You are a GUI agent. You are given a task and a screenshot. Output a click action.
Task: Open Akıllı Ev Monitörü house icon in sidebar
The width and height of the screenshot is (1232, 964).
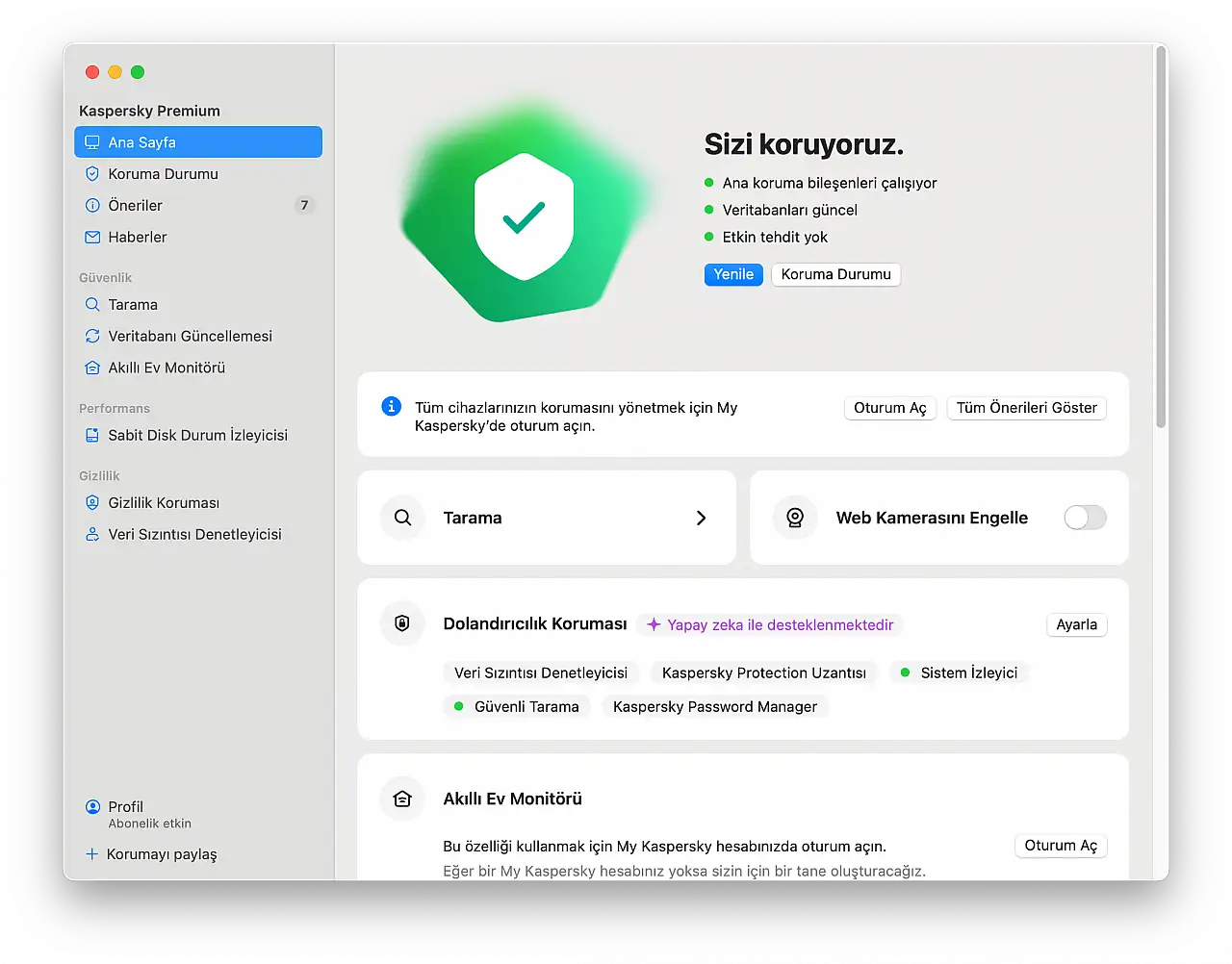pyautogui.click(x=92, y=368)
